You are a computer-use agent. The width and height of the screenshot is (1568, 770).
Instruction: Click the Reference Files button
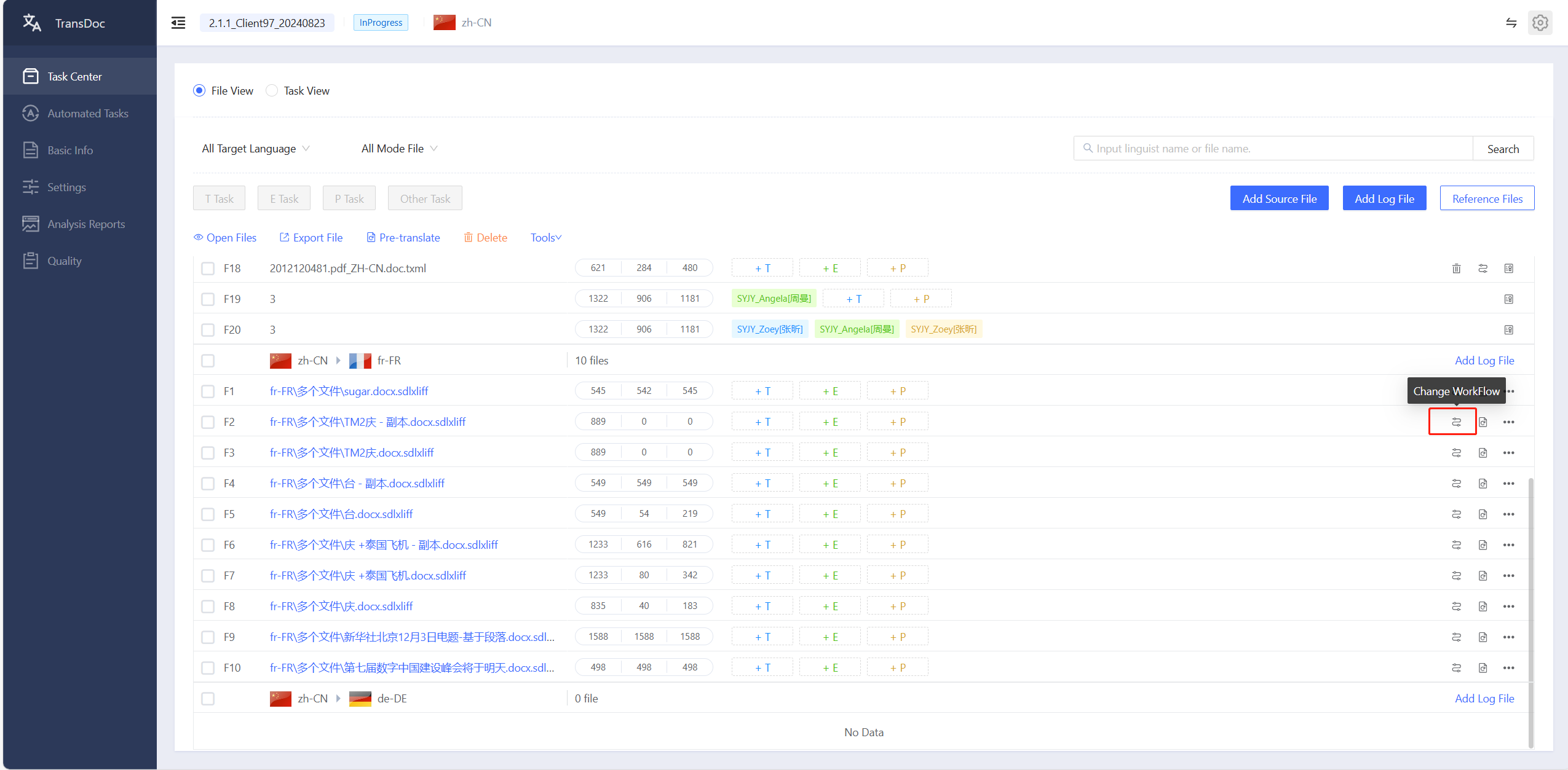point(1487,198)
